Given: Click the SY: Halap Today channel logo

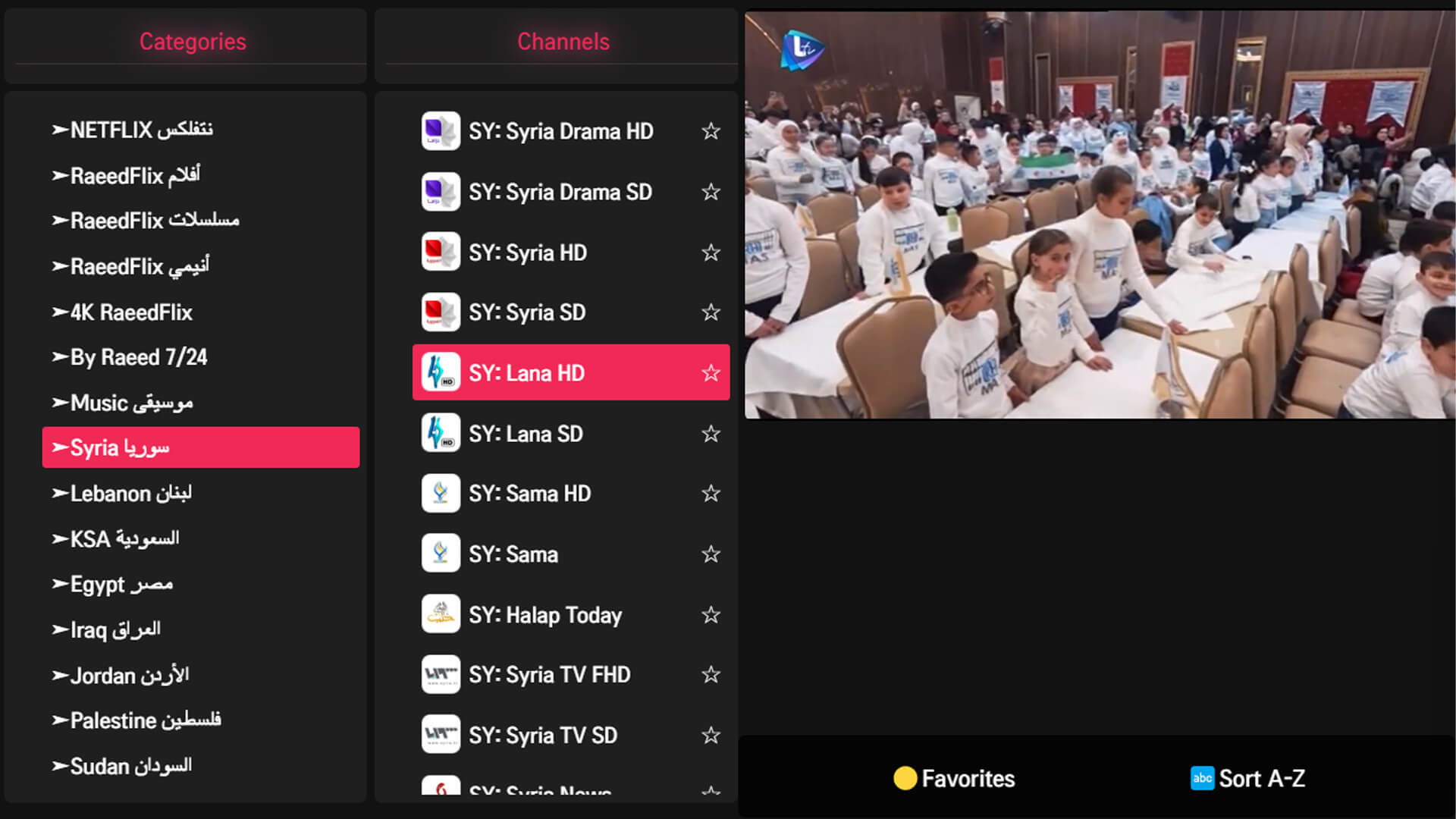Looking at the screenshot, I should (441, 614).
